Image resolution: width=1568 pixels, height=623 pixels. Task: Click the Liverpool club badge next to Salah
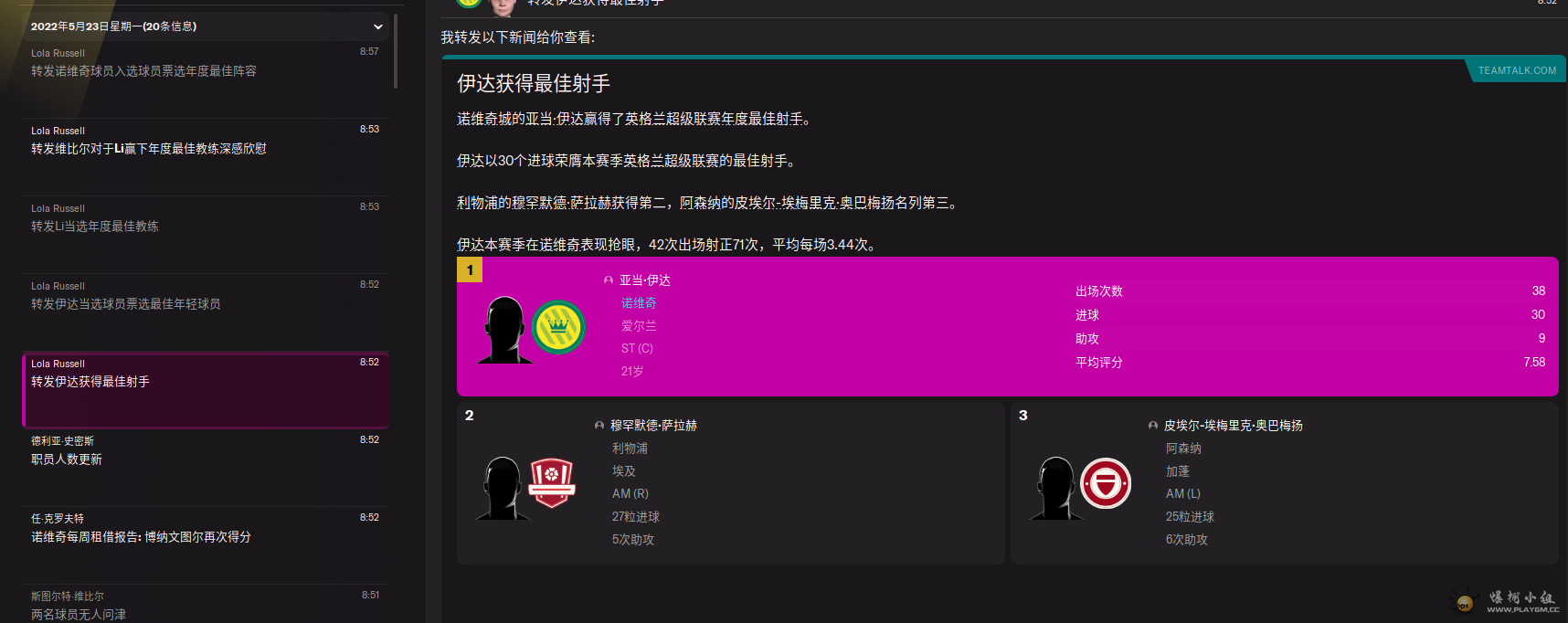click(551, 482)
